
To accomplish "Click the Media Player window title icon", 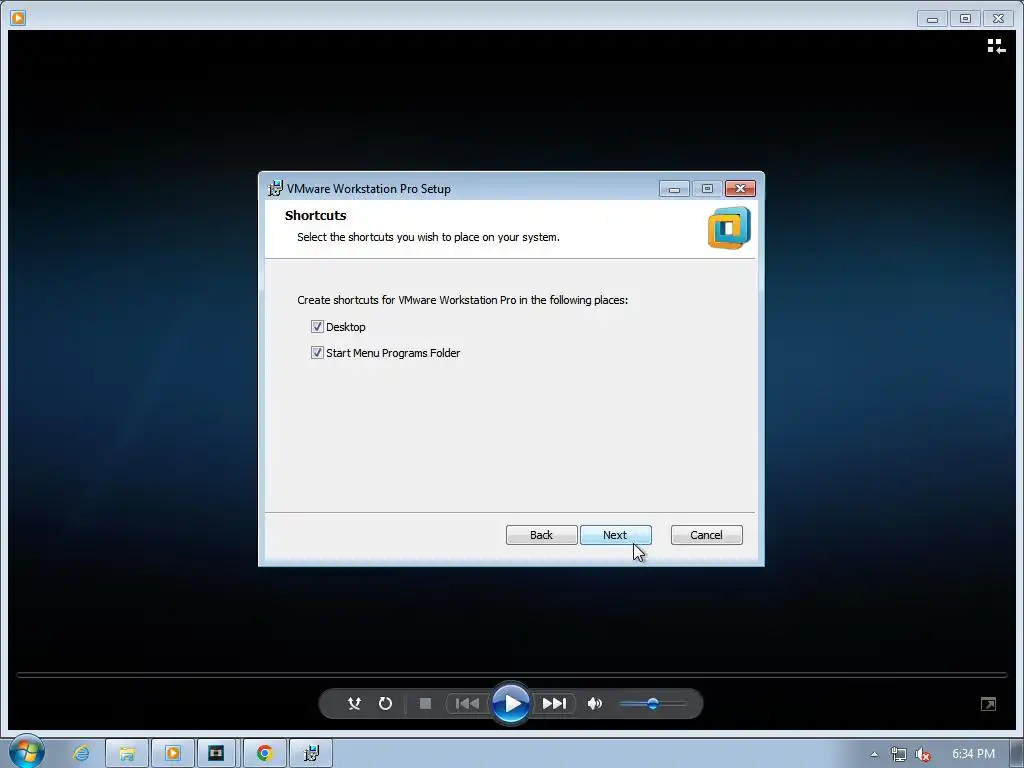I will click(x=18, y=18).
